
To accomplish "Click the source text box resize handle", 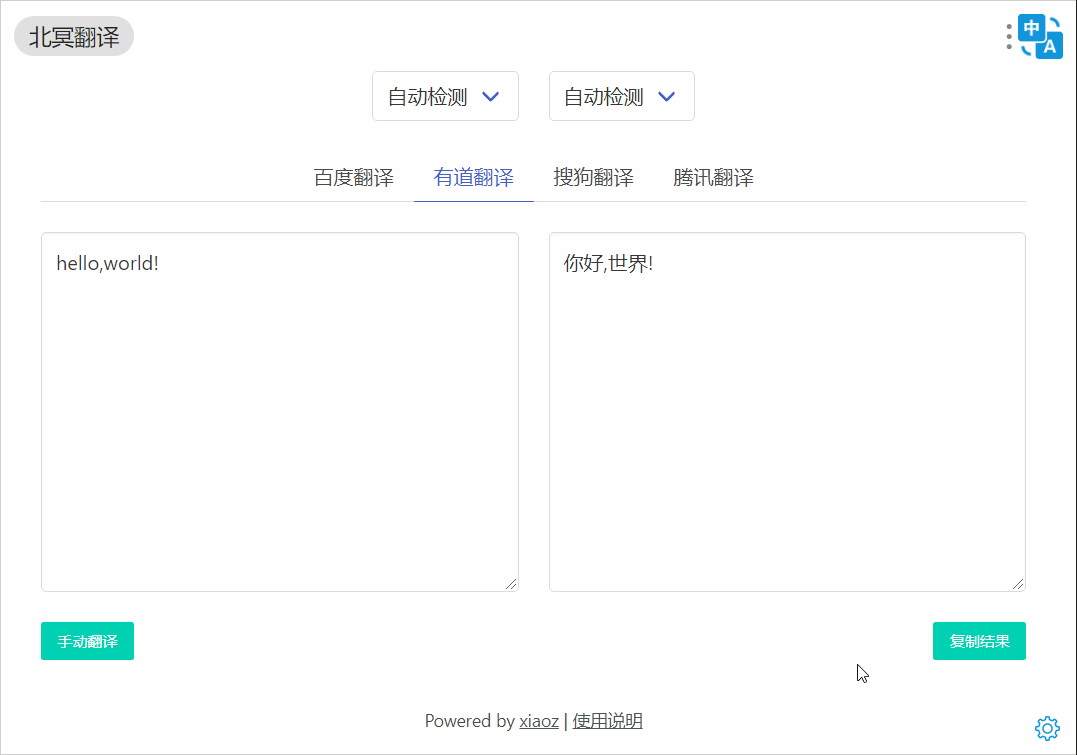I will pos(511,584).
